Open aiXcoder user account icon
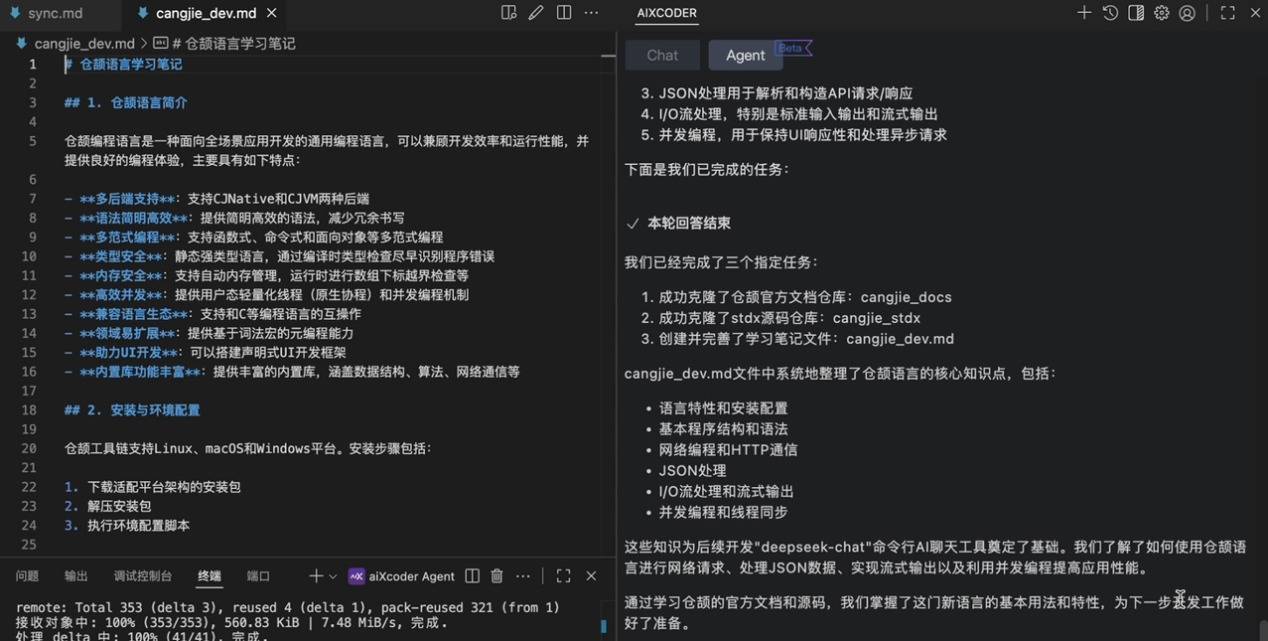The width and height of the screenshot is (1268, 641). click(1187, 13)
